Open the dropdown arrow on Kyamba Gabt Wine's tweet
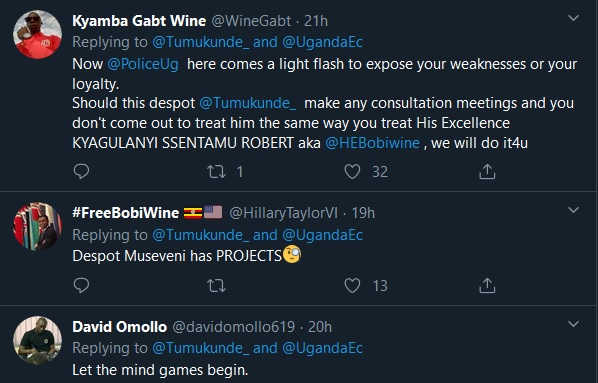 tap(574, 18)
